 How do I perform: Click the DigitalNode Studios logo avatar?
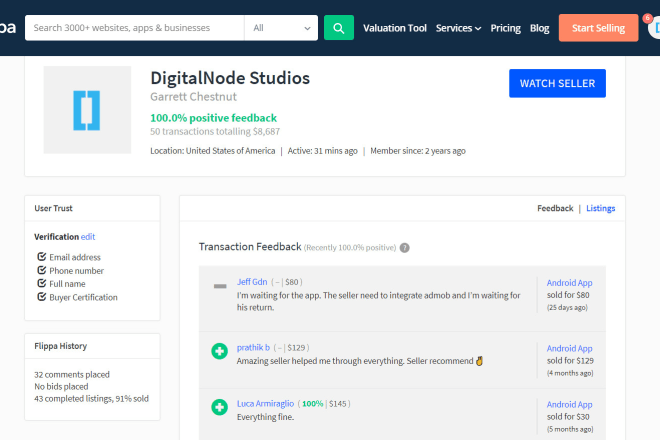coord(87,110)
